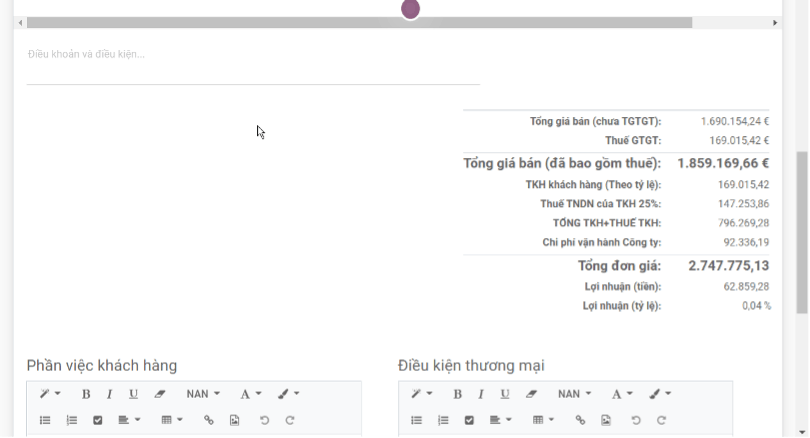The image size is (810, 438).
Task: Toggle bold in Phần việc khách hàng editor
Action: click(x=86, y=394)
